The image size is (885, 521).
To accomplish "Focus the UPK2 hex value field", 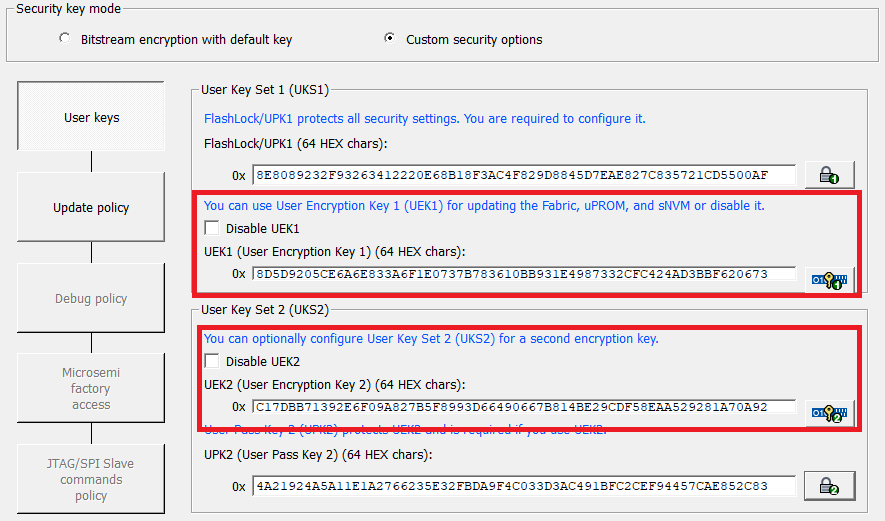I will [524, 487].
